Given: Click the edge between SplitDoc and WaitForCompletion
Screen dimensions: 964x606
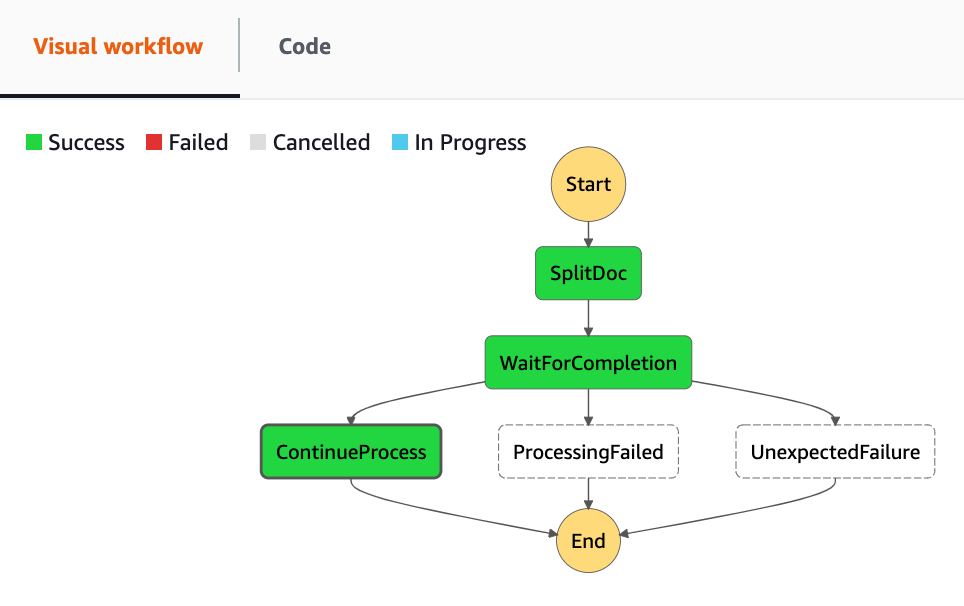Looking at the screenshot, I should coord(588,318).
